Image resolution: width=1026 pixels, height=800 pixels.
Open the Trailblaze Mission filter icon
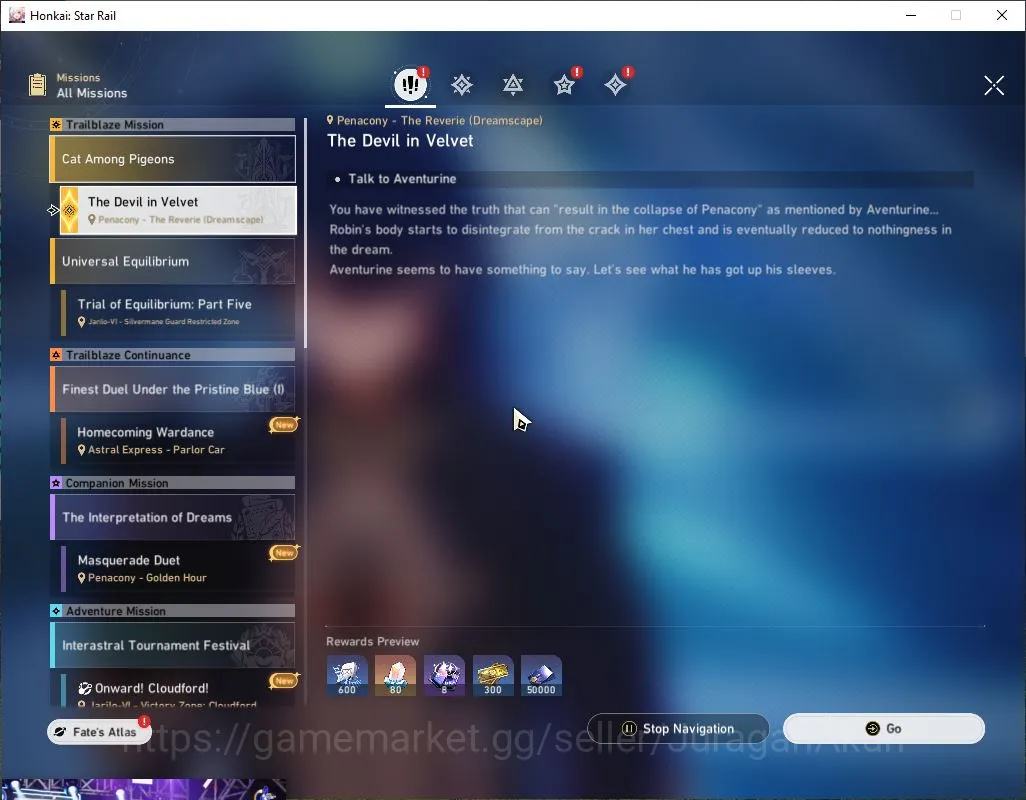[x=462, y=85]
